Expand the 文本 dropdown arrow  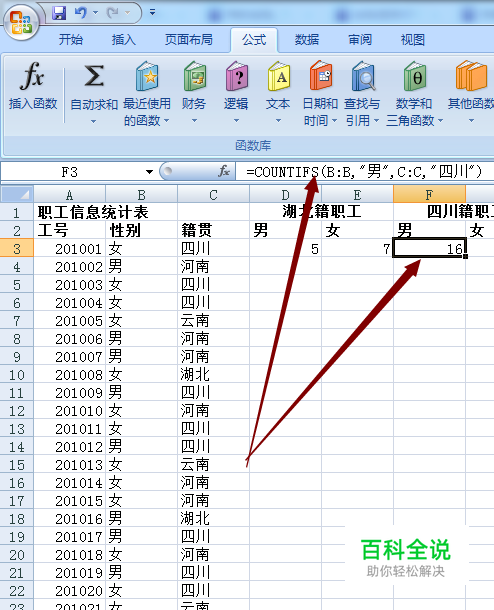278,121
